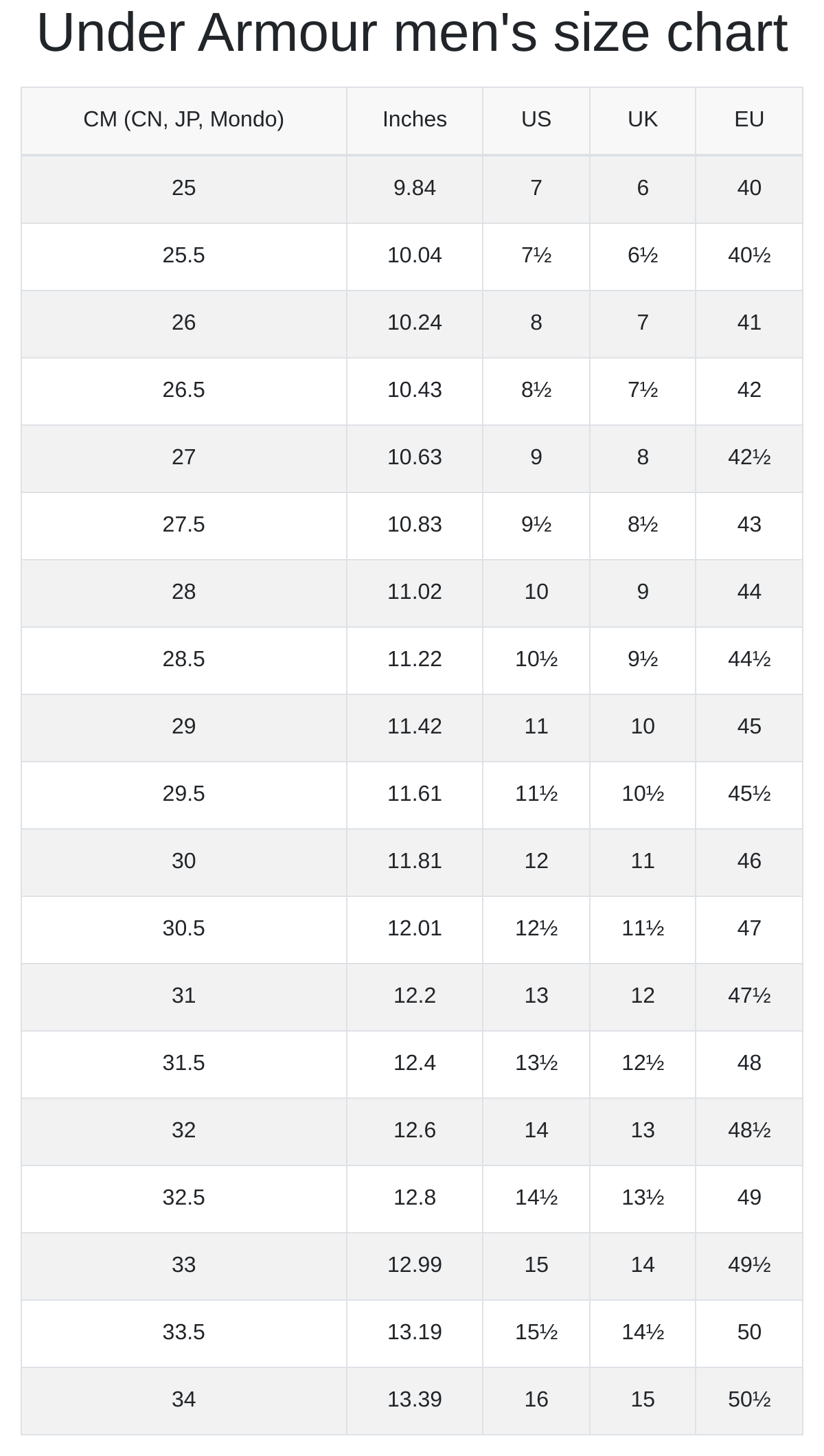The width and height of the screenshot is (824, 1456).
Task: Click the 11.02 inches cell
Action: (x=415, y=593)
